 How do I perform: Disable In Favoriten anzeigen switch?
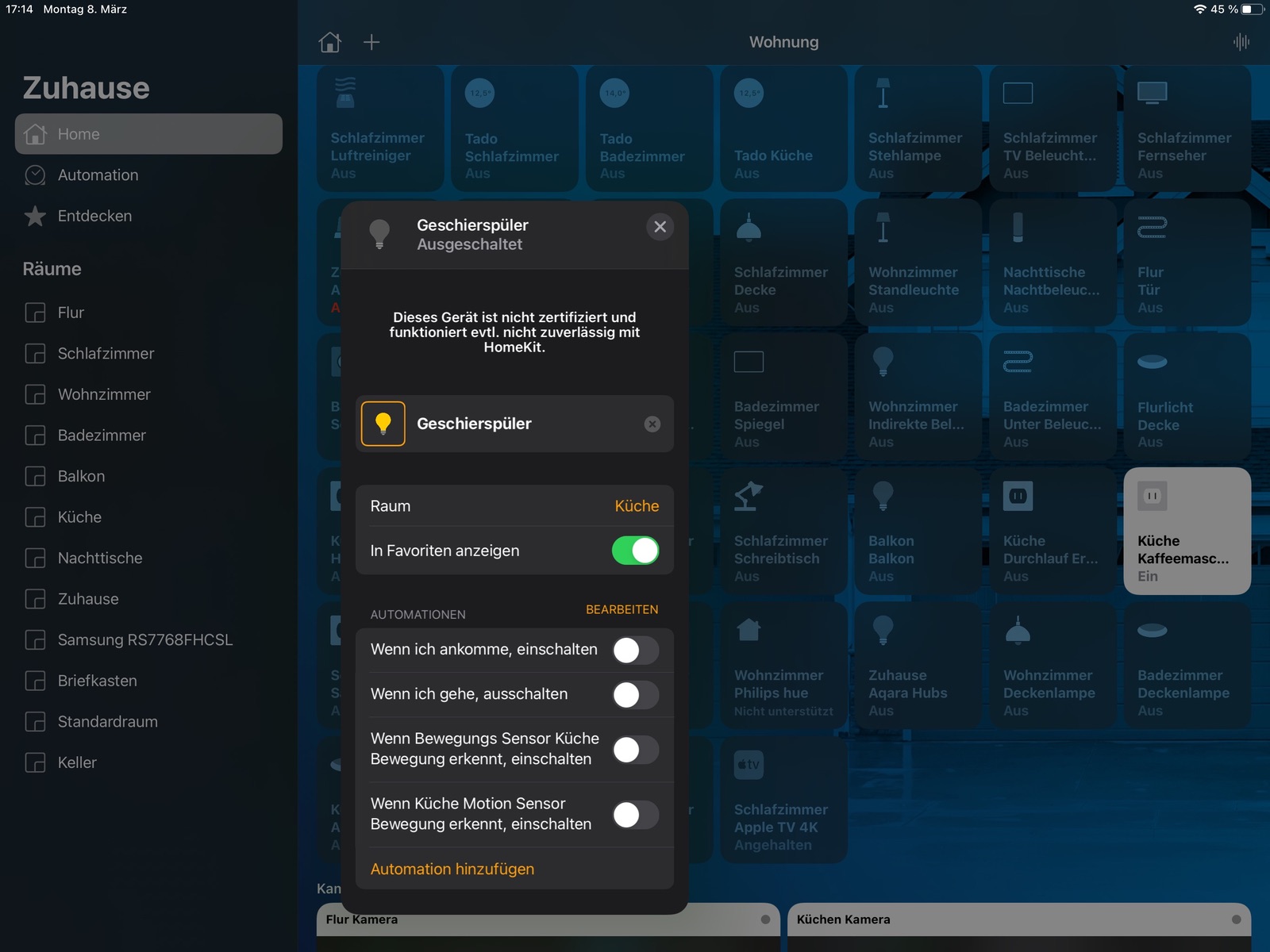point(635,551)
